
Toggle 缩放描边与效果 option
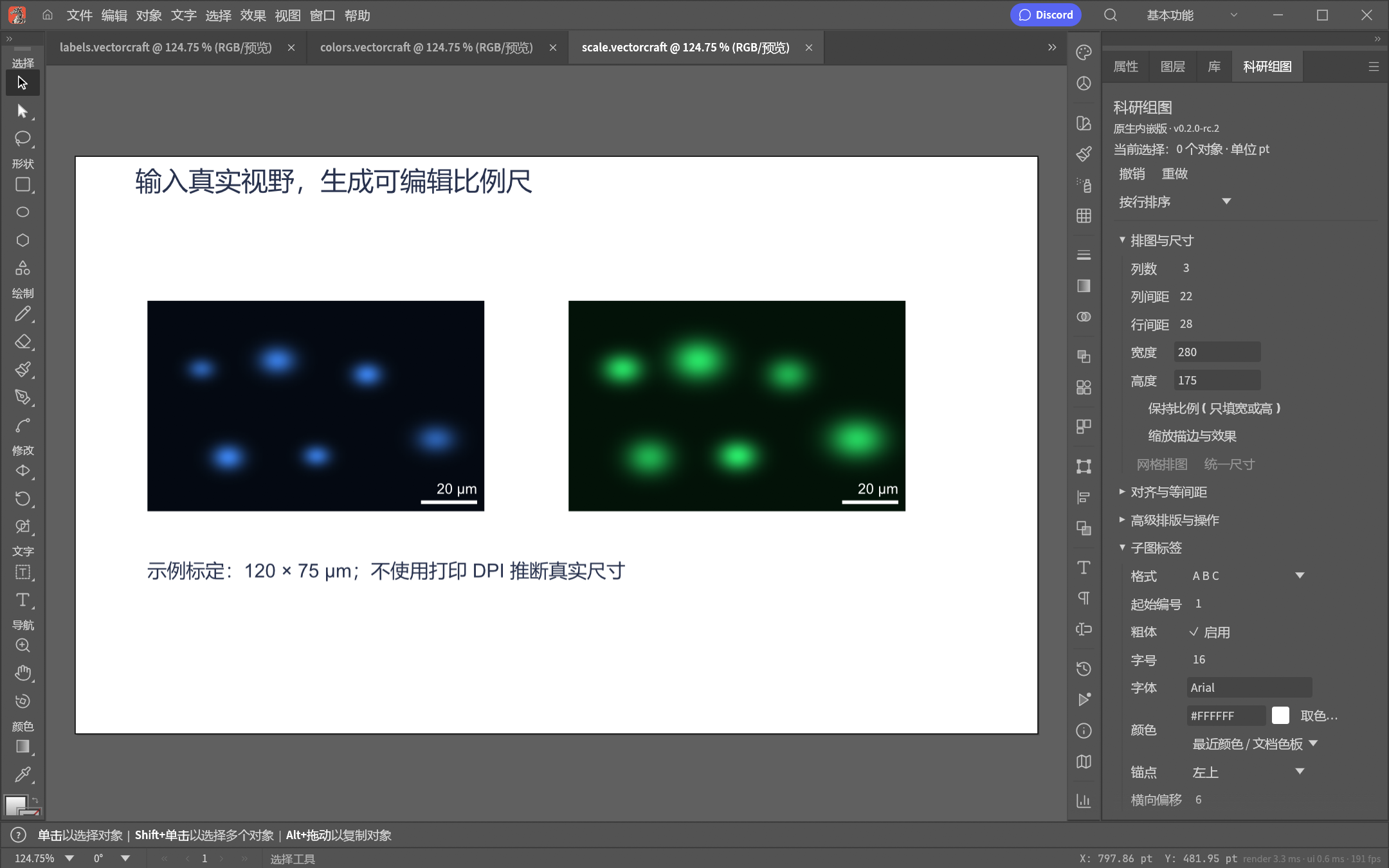1192,436
